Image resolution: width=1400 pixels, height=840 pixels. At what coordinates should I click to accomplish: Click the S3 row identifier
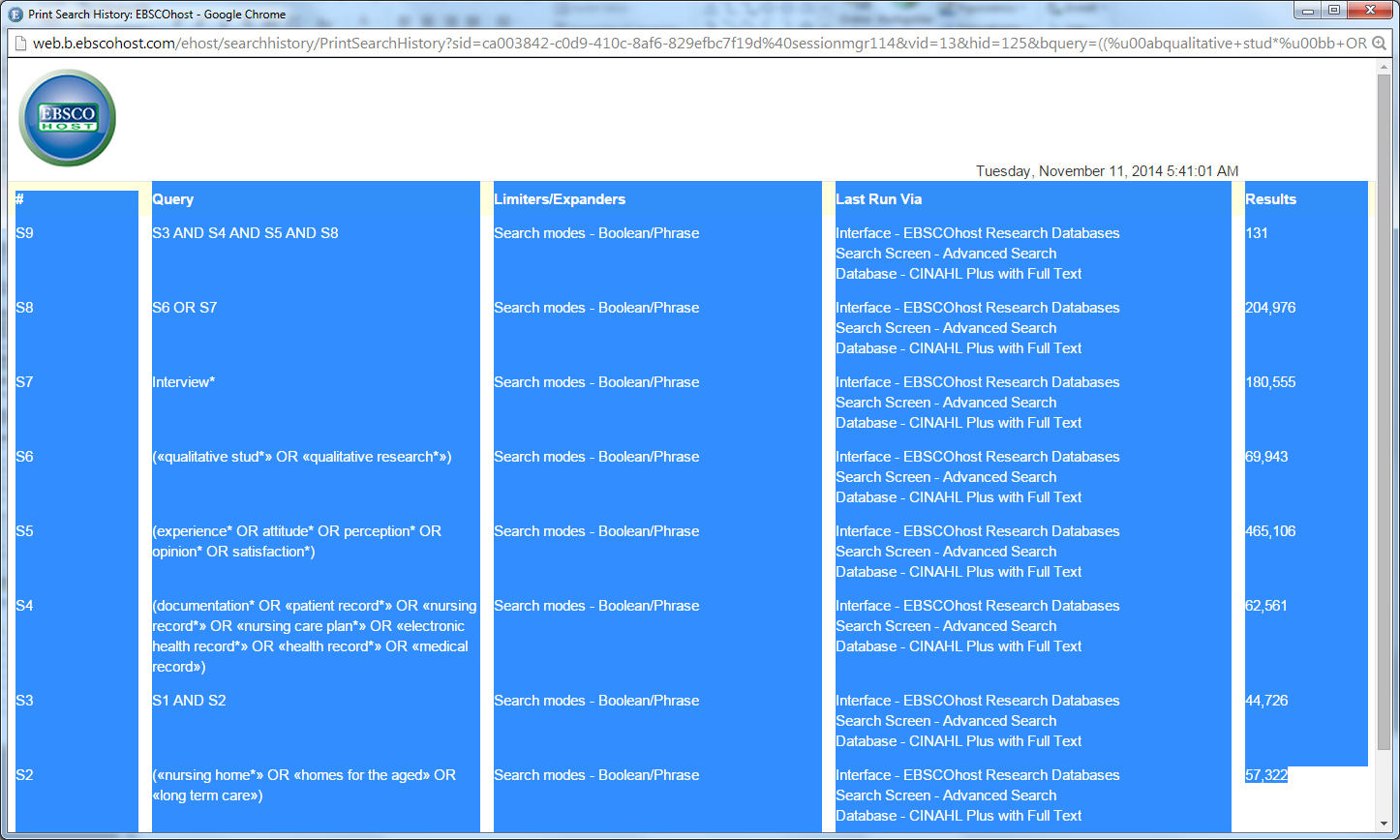(x=24, y=701)
